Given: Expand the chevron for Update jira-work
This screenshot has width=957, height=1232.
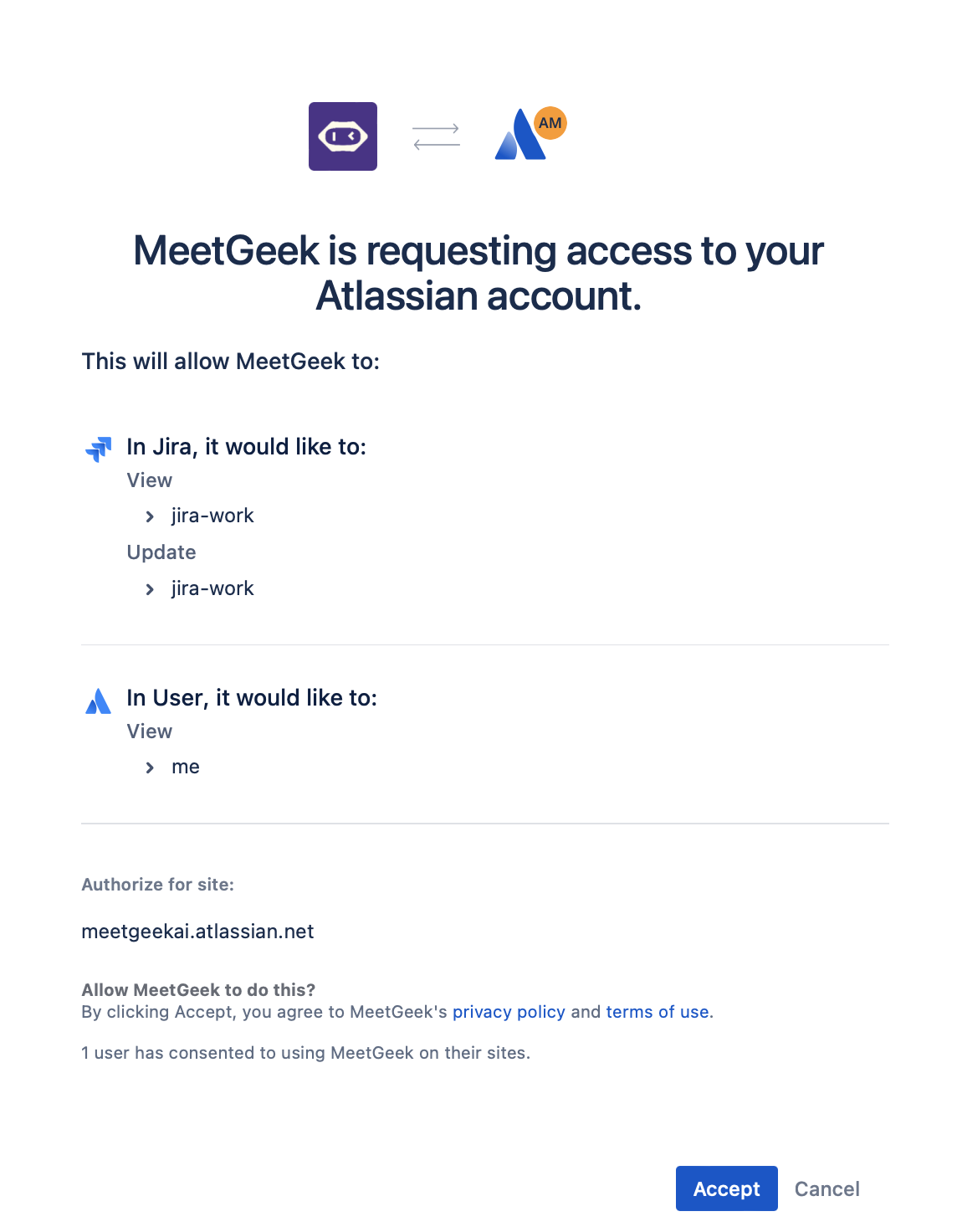Looking at the screenshot, I should click(150, 589).
